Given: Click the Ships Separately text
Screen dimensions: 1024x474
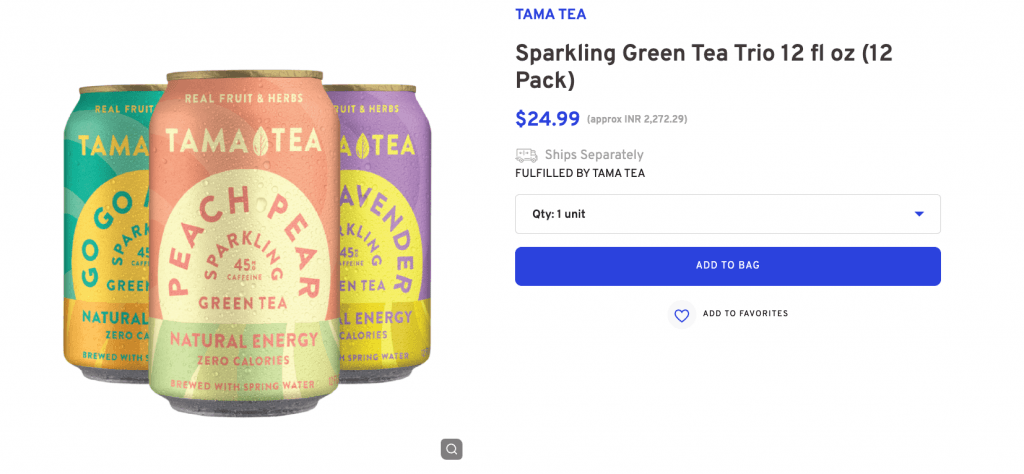Looking at the screenshot, I should tap(593, 155).
